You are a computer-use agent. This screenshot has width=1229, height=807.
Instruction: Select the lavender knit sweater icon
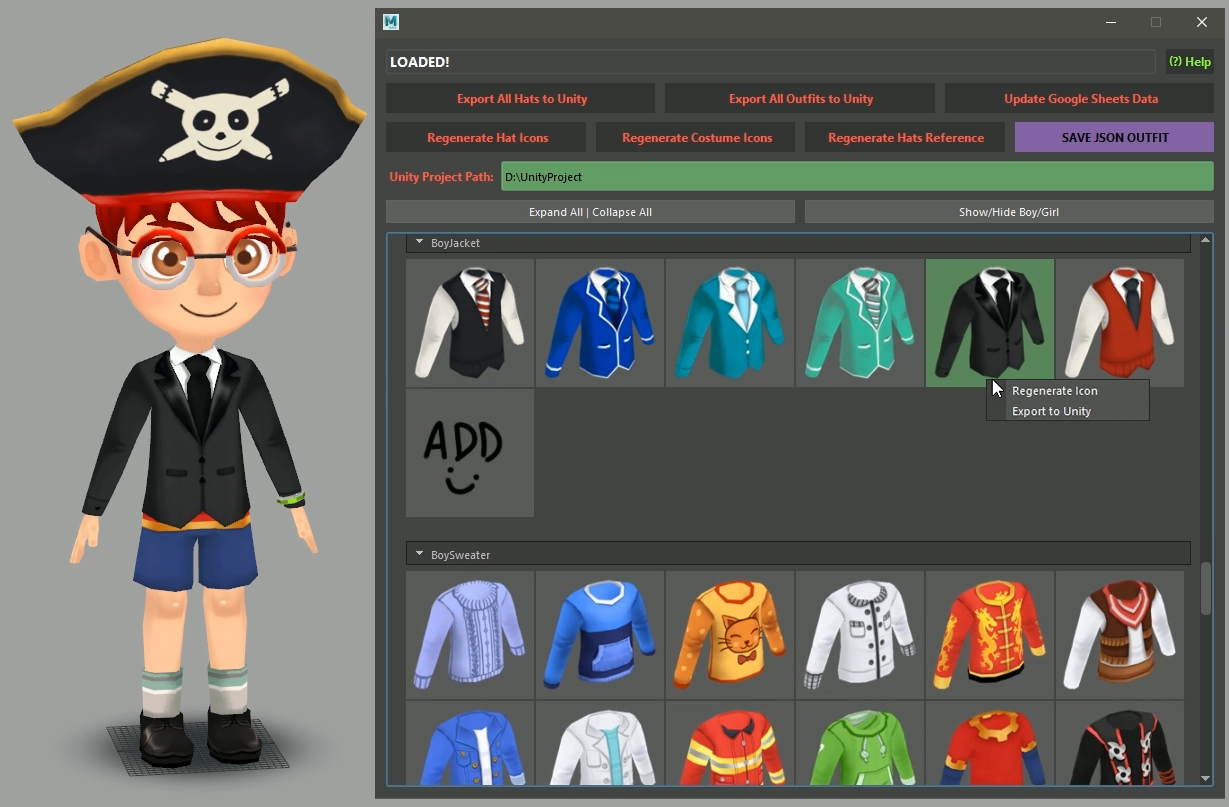coord(470,635)
